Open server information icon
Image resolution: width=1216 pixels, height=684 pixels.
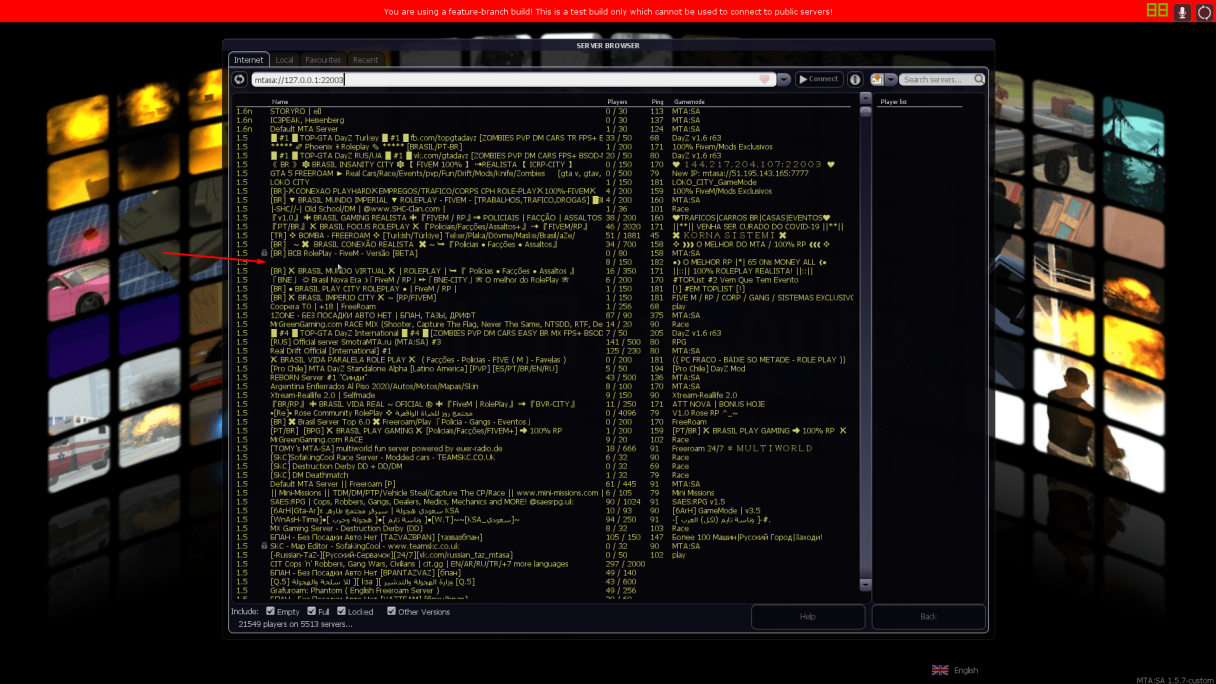[x=855, y=79]
